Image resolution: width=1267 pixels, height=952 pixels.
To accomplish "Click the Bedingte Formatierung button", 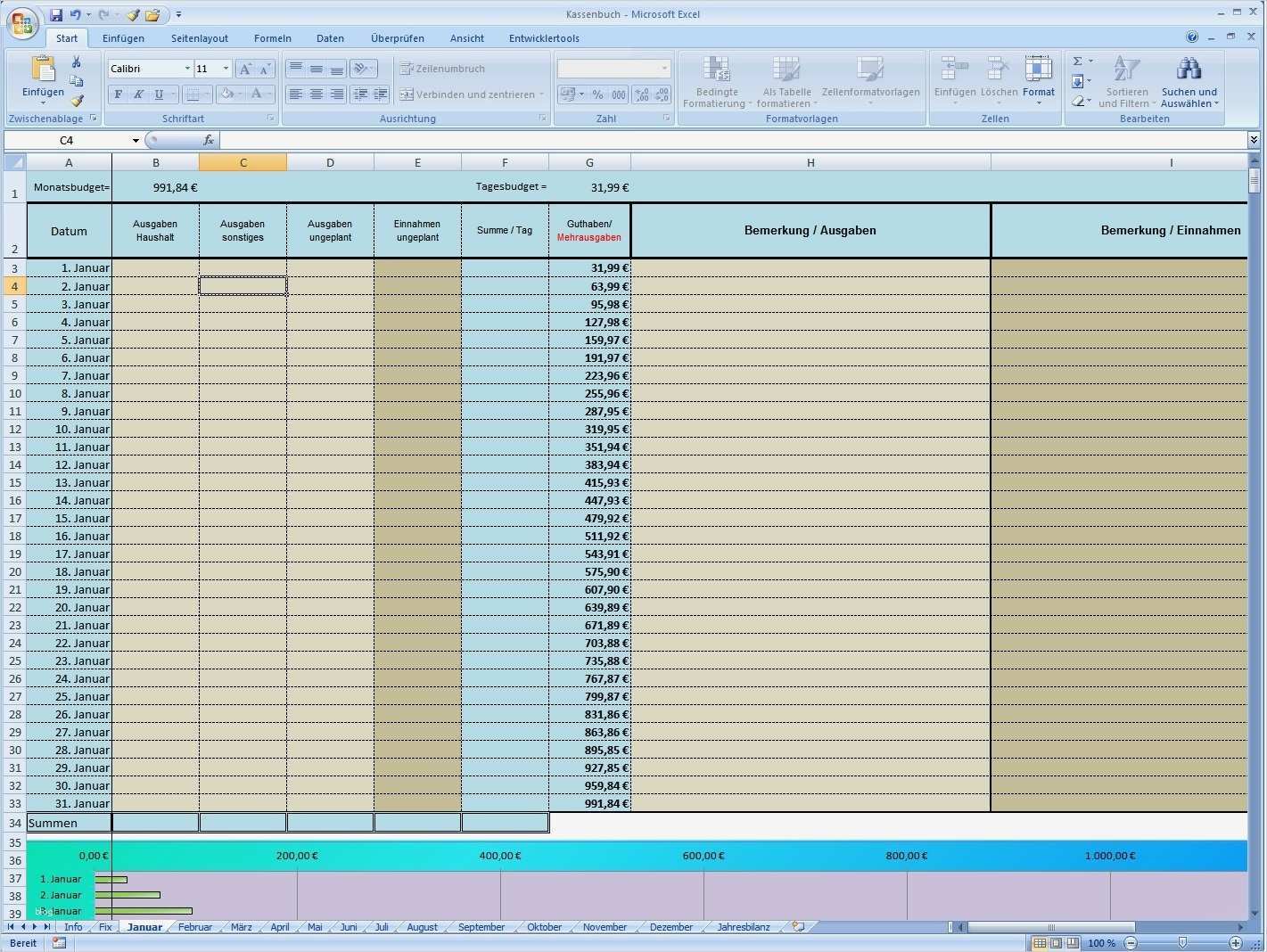I will click(716, 81).
